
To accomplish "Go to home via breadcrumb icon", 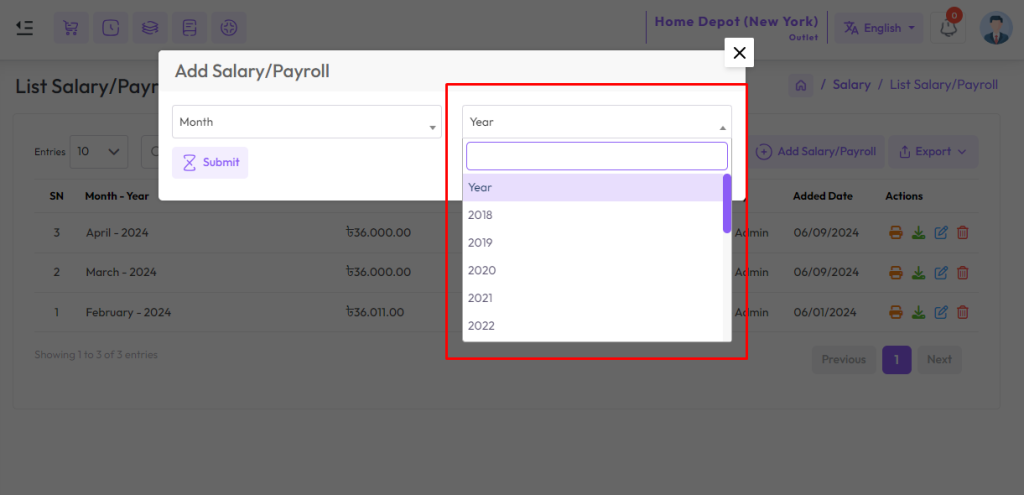I will click(801, 85).
